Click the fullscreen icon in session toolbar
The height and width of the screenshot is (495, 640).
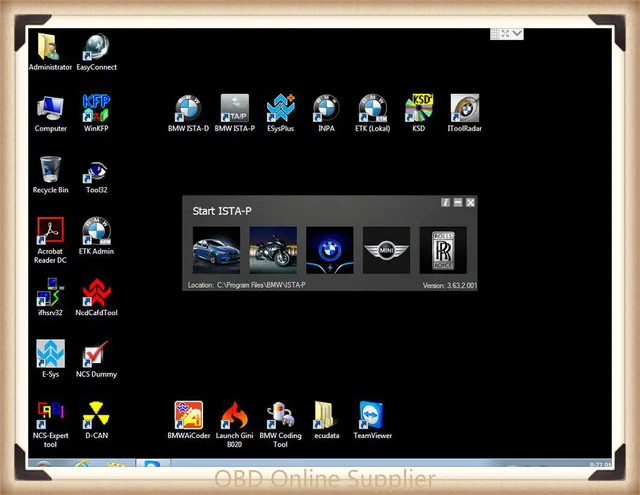pyautogui.click(x=505, y=33)
